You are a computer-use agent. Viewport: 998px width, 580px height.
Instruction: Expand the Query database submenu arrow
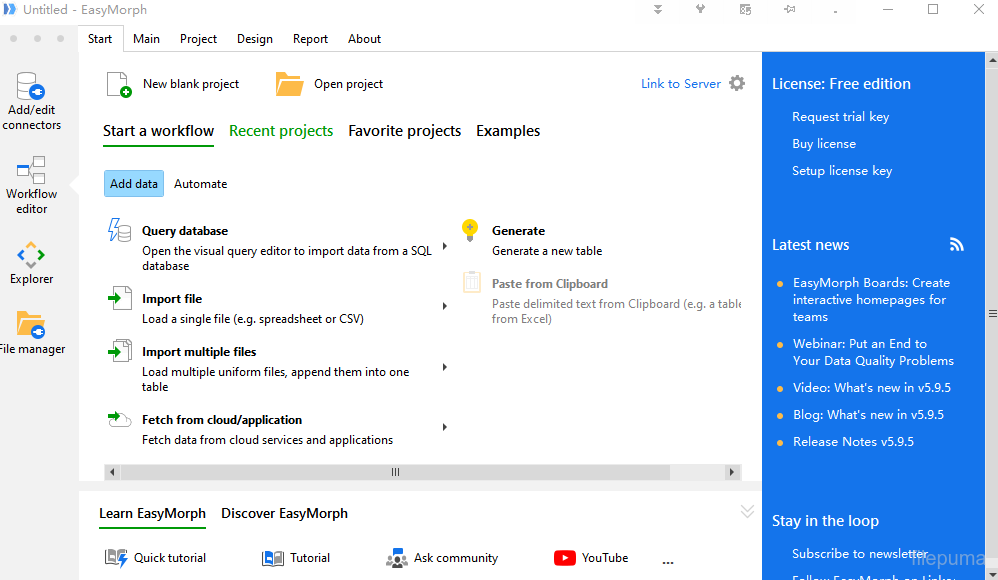pyautogui.click(x=444, y=245)
